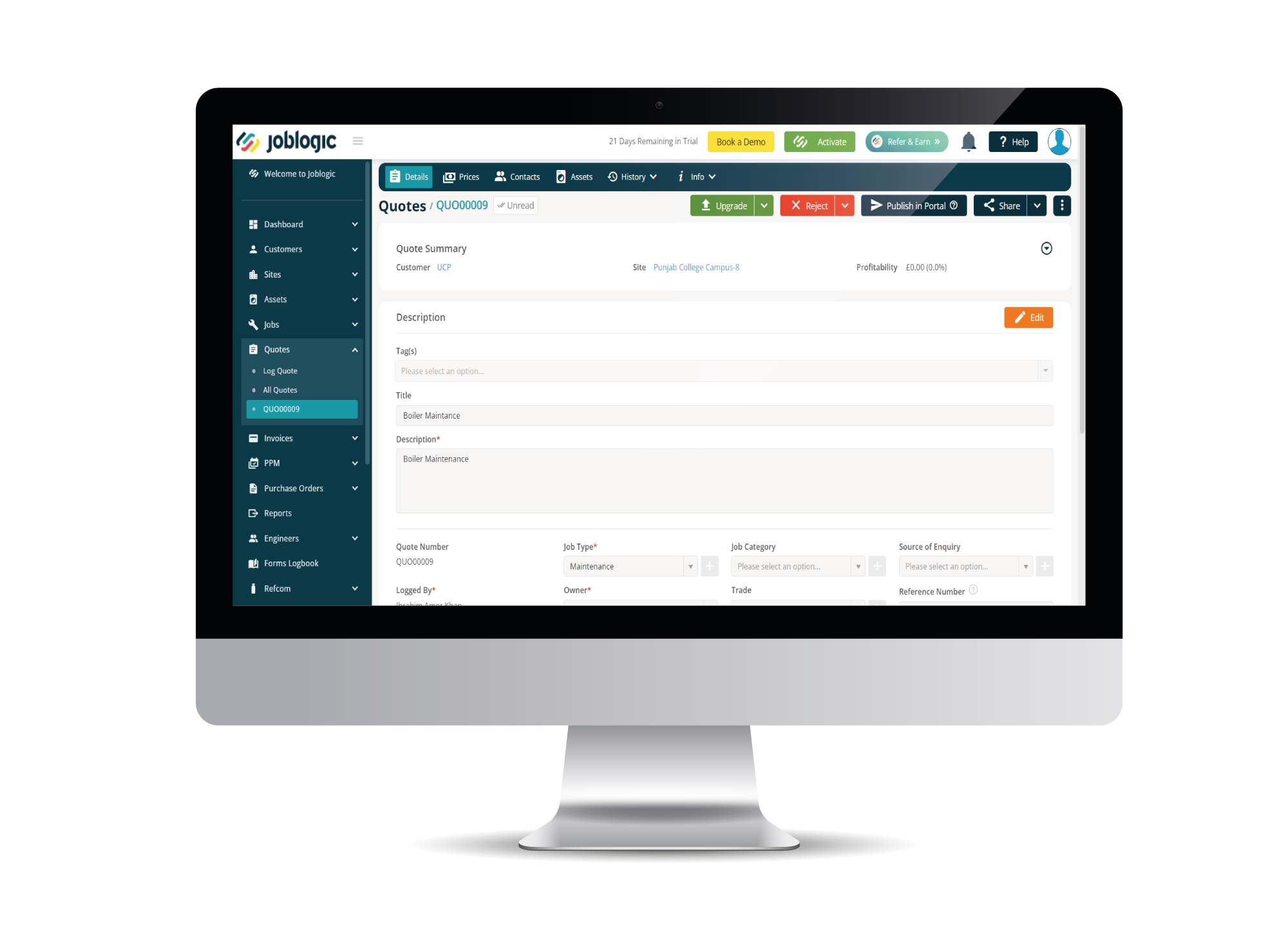Screen dimensions: 1288x937
Task: Click the hamburger menu icon
Action: [x=359, y=140]
